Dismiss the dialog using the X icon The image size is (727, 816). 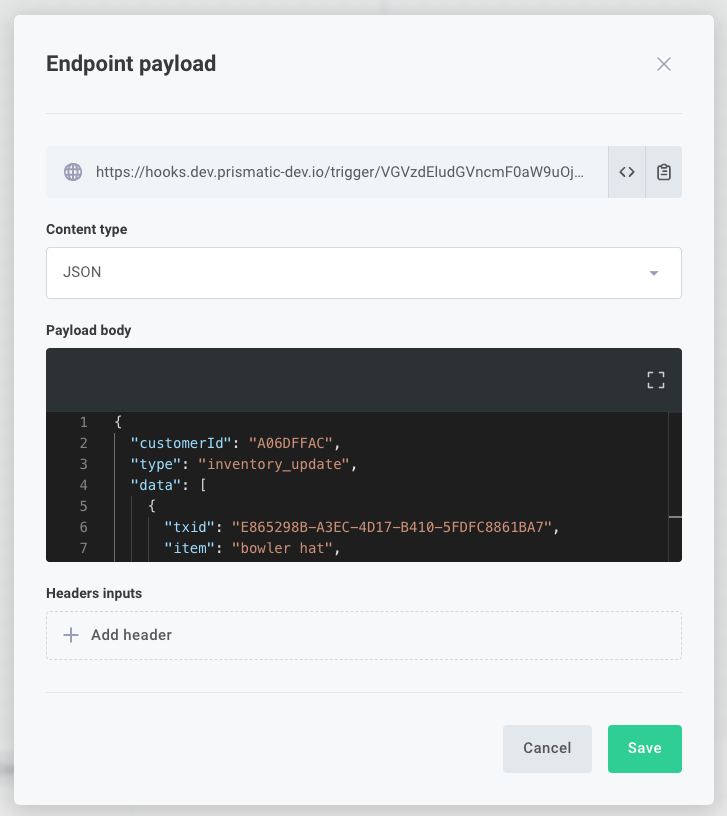tap(664, 64)
